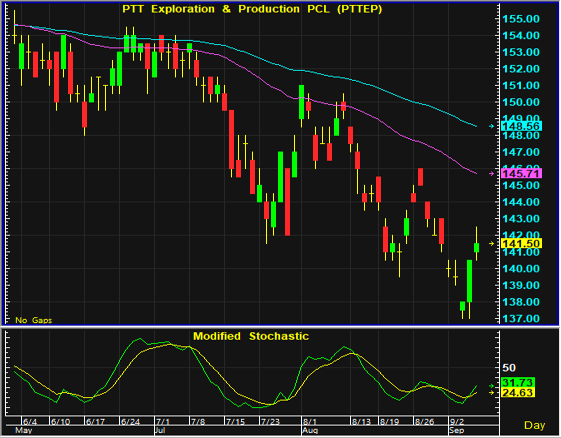The image size is (561, 438).
Task: Click the 7/15 date marker
Action: (x=235, y=422)
